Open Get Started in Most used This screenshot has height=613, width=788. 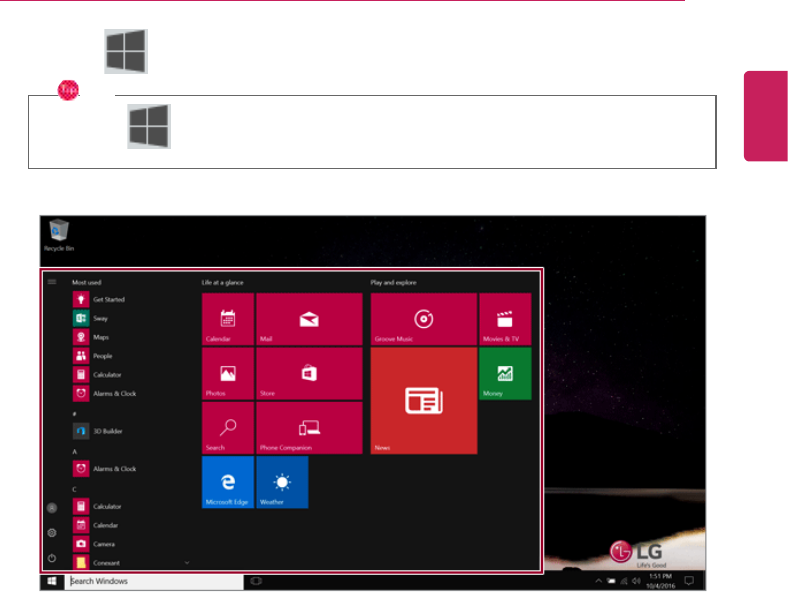(99, 299)
